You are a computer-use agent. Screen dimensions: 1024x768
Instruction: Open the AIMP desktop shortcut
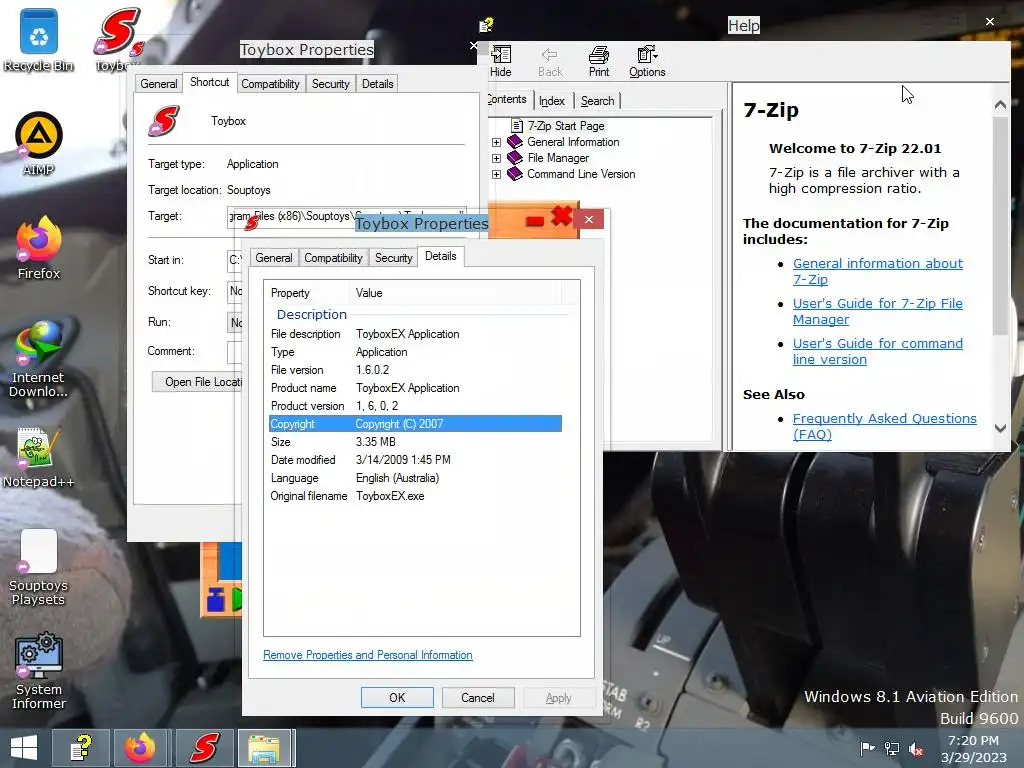(x=39, y=144)
